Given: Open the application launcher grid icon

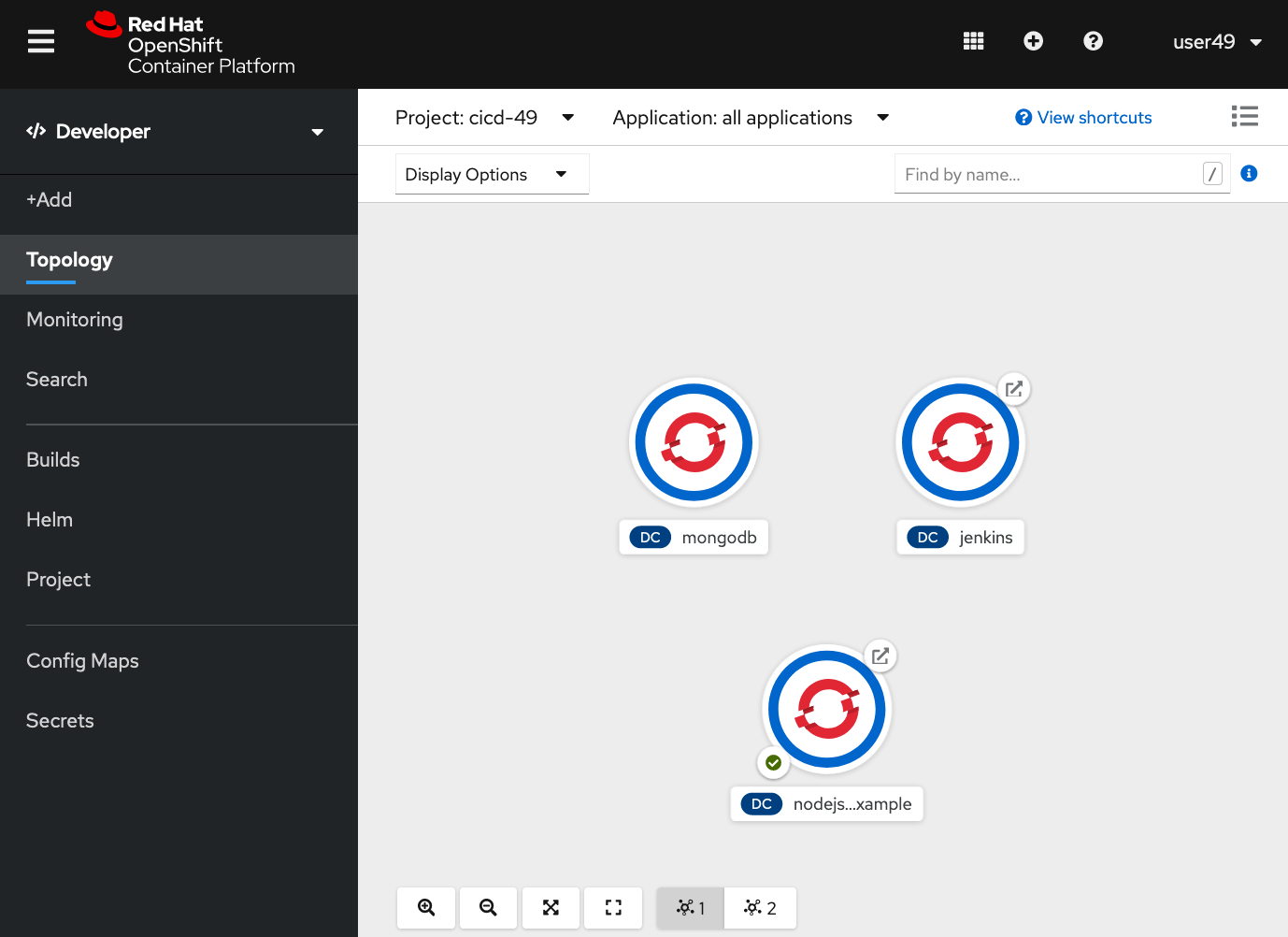Looking at the screenshot, I should [x=973, y=41].
